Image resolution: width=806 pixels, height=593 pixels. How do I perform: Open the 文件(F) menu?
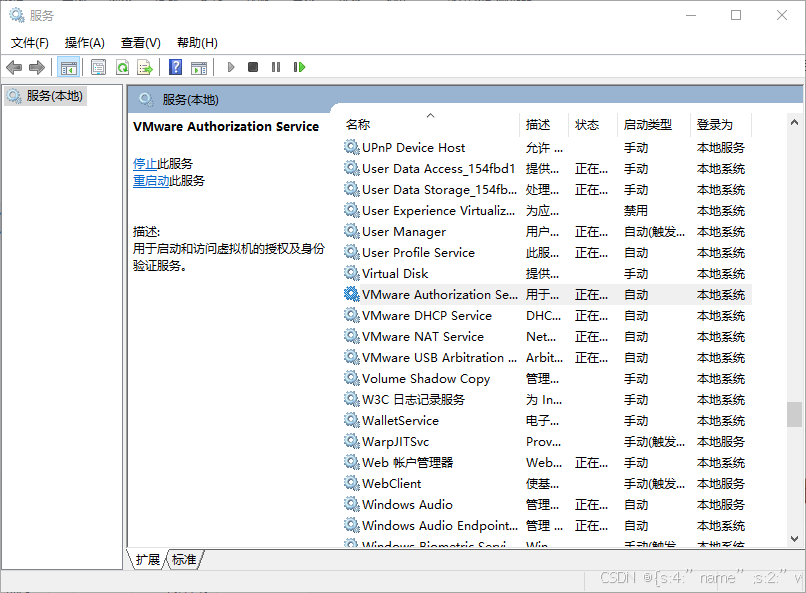[30, 43]
